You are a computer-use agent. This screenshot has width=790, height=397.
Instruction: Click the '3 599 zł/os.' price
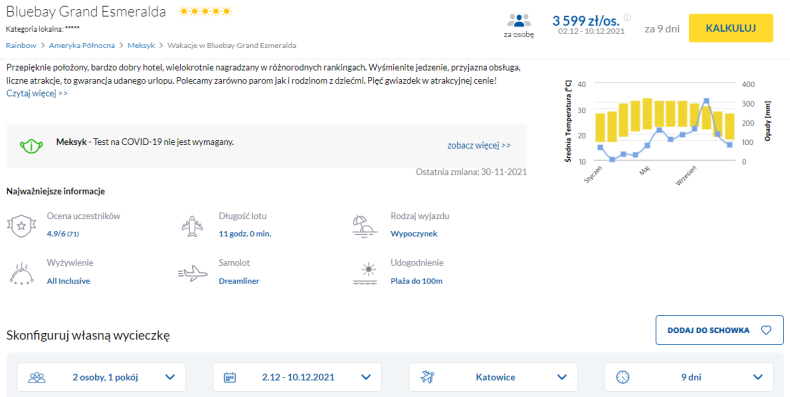pos(586,21)
